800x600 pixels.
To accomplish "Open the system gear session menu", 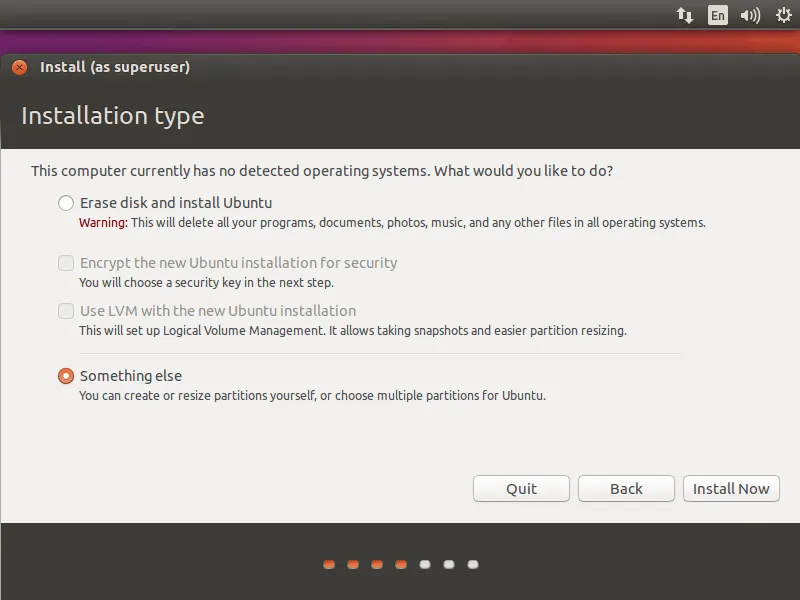I will tap(781, 15).
